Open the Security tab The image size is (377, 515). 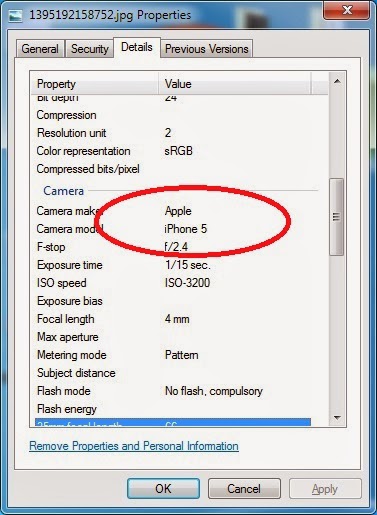click(x=90, y=49)
